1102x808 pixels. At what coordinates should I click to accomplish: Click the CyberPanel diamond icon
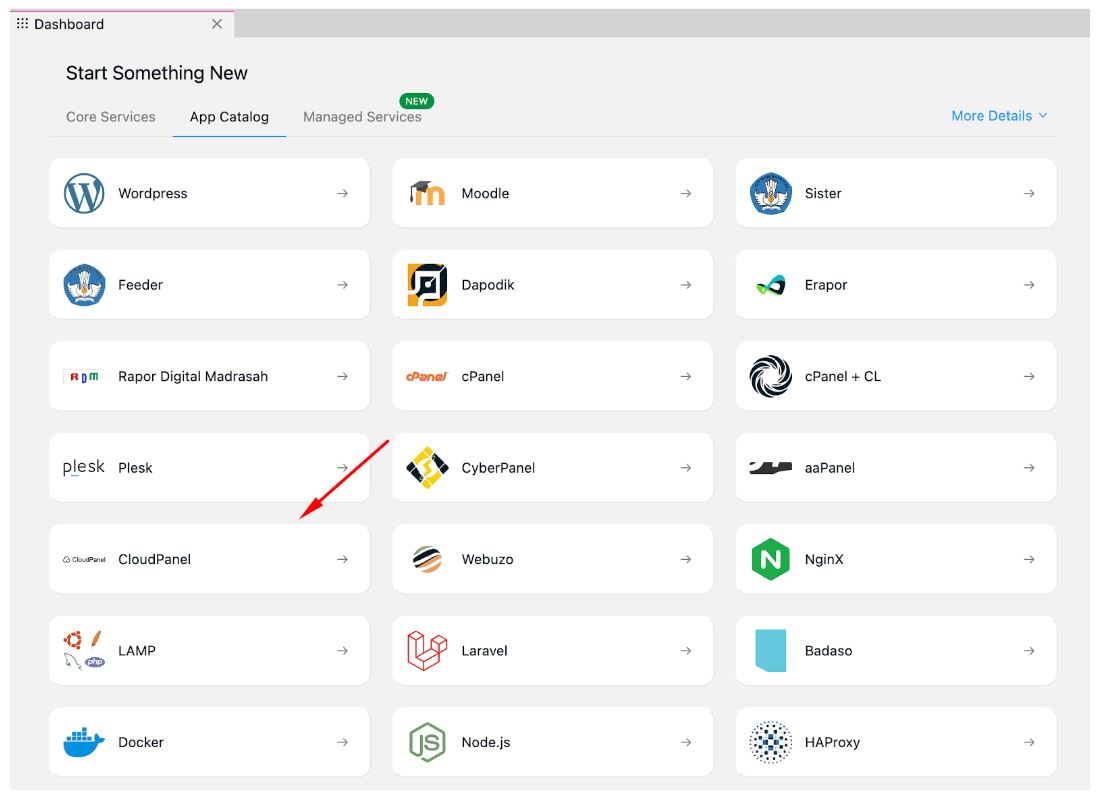point(426,466)
